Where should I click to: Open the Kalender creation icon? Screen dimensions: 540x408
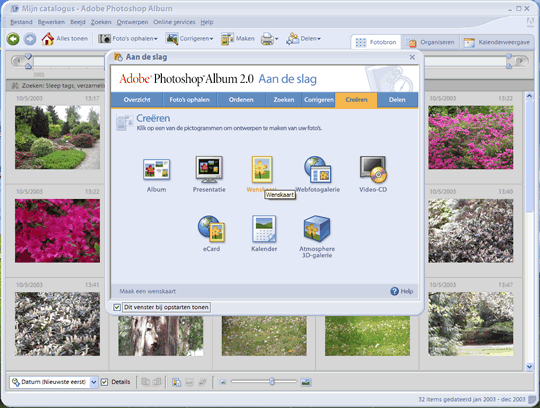coord(264,229)
